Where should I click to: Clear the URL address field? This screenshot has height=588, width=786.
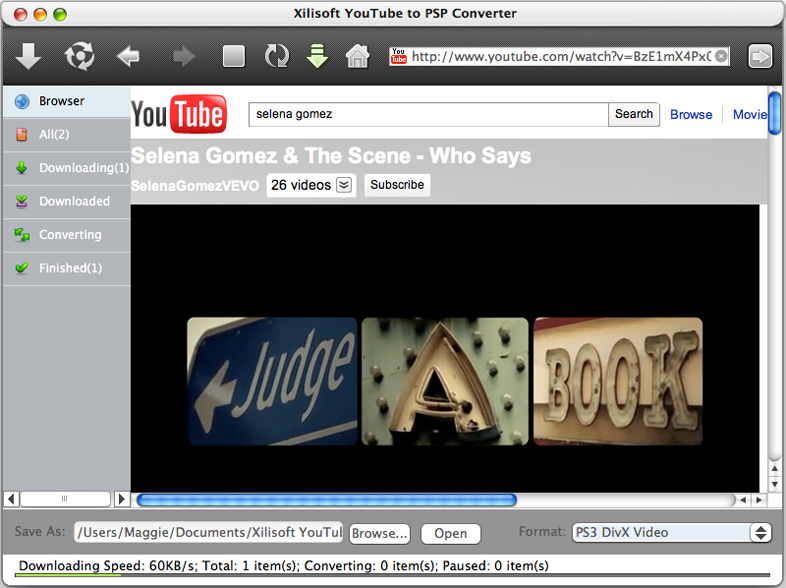[721, 56]
